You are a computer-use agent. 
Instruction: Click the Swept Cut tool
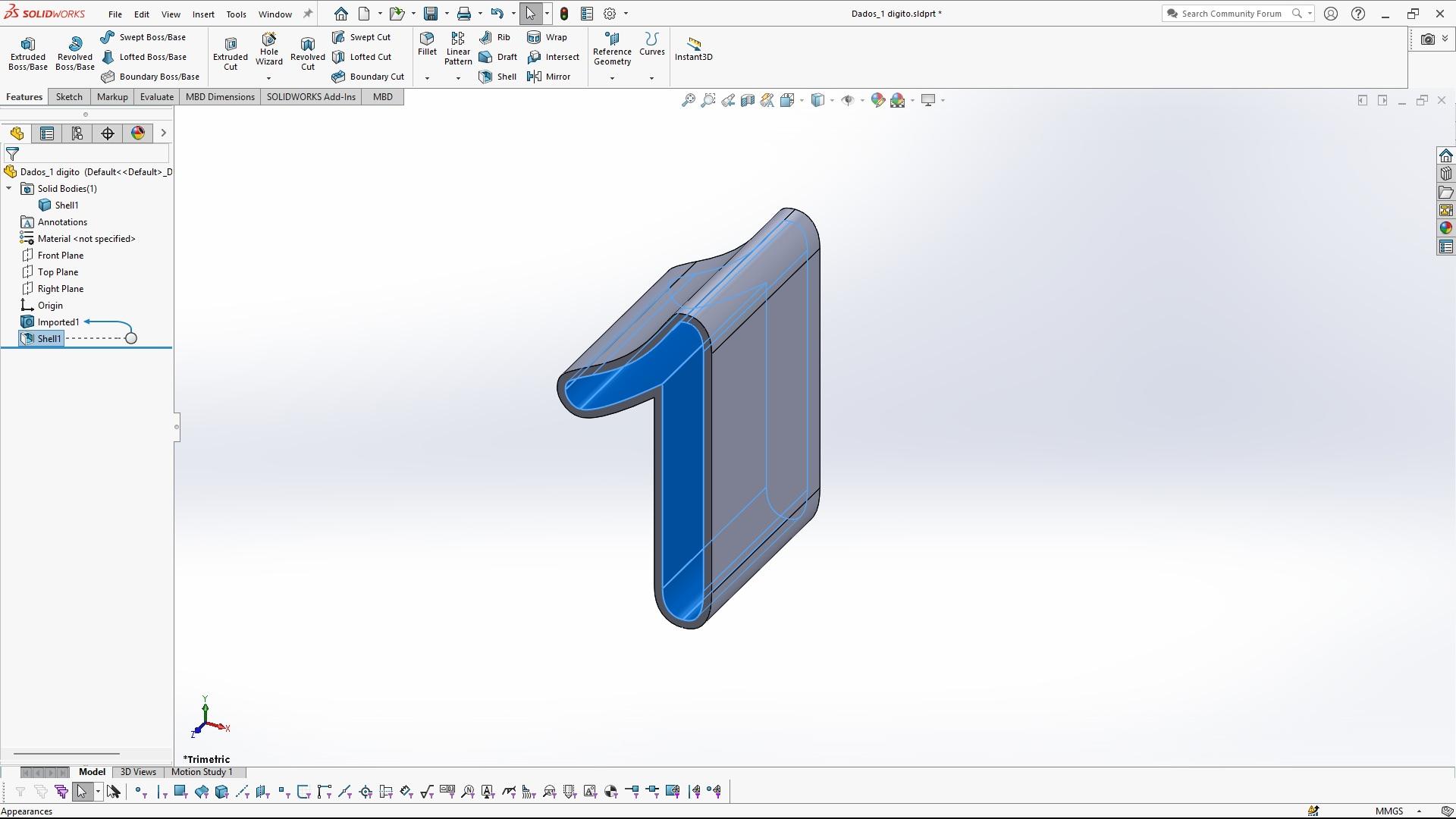[362, 37]
